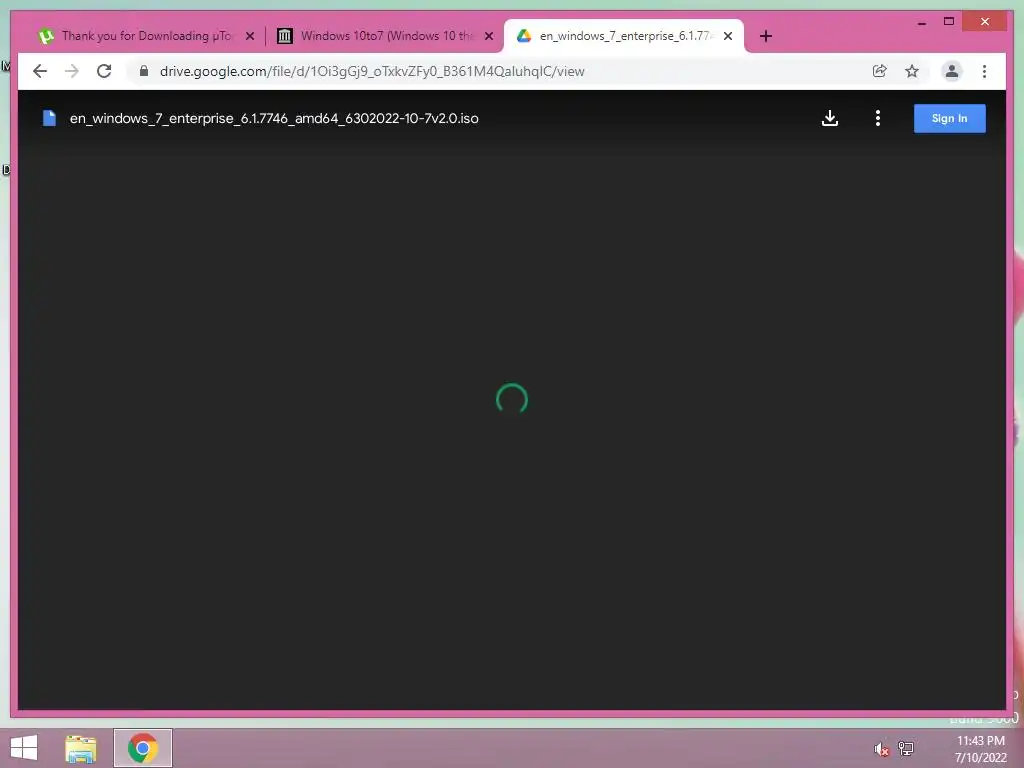
Task: Close the Google Drive tab
Action: coord(728,36)
